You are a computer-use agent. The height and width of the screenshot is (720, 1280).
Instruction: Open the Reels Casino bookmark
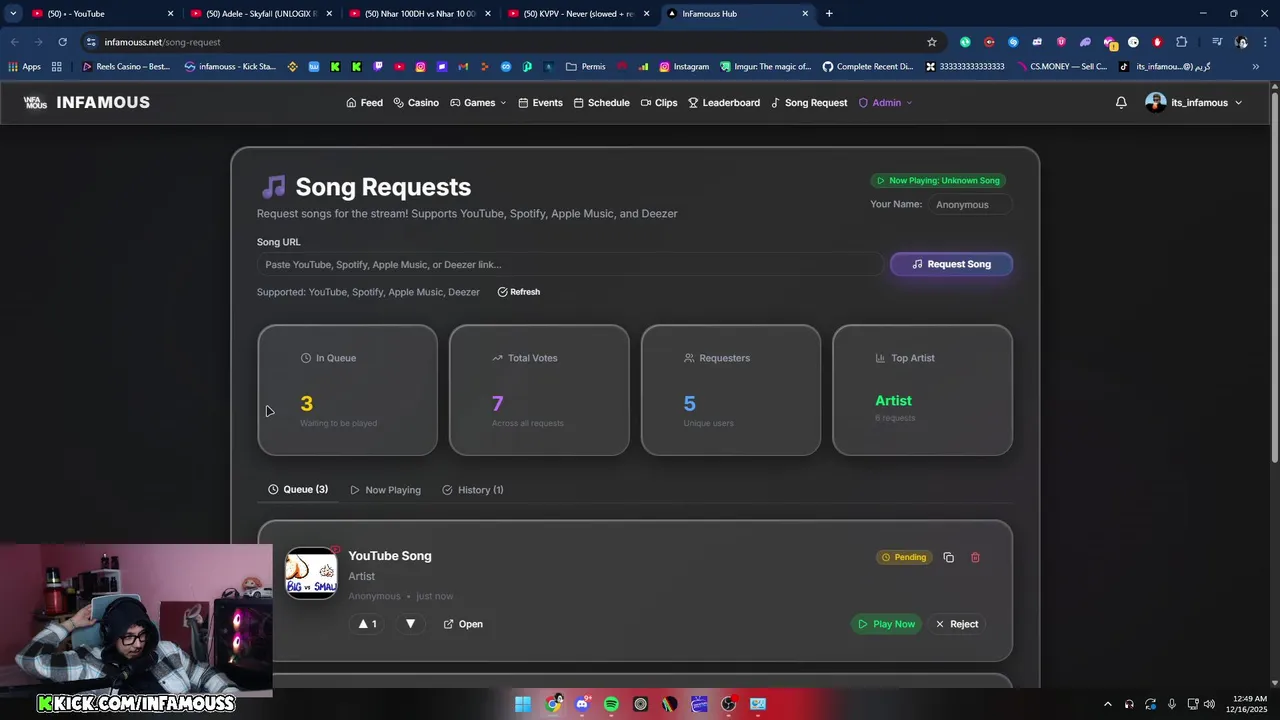pyautogui.click(x=126, y=67)
